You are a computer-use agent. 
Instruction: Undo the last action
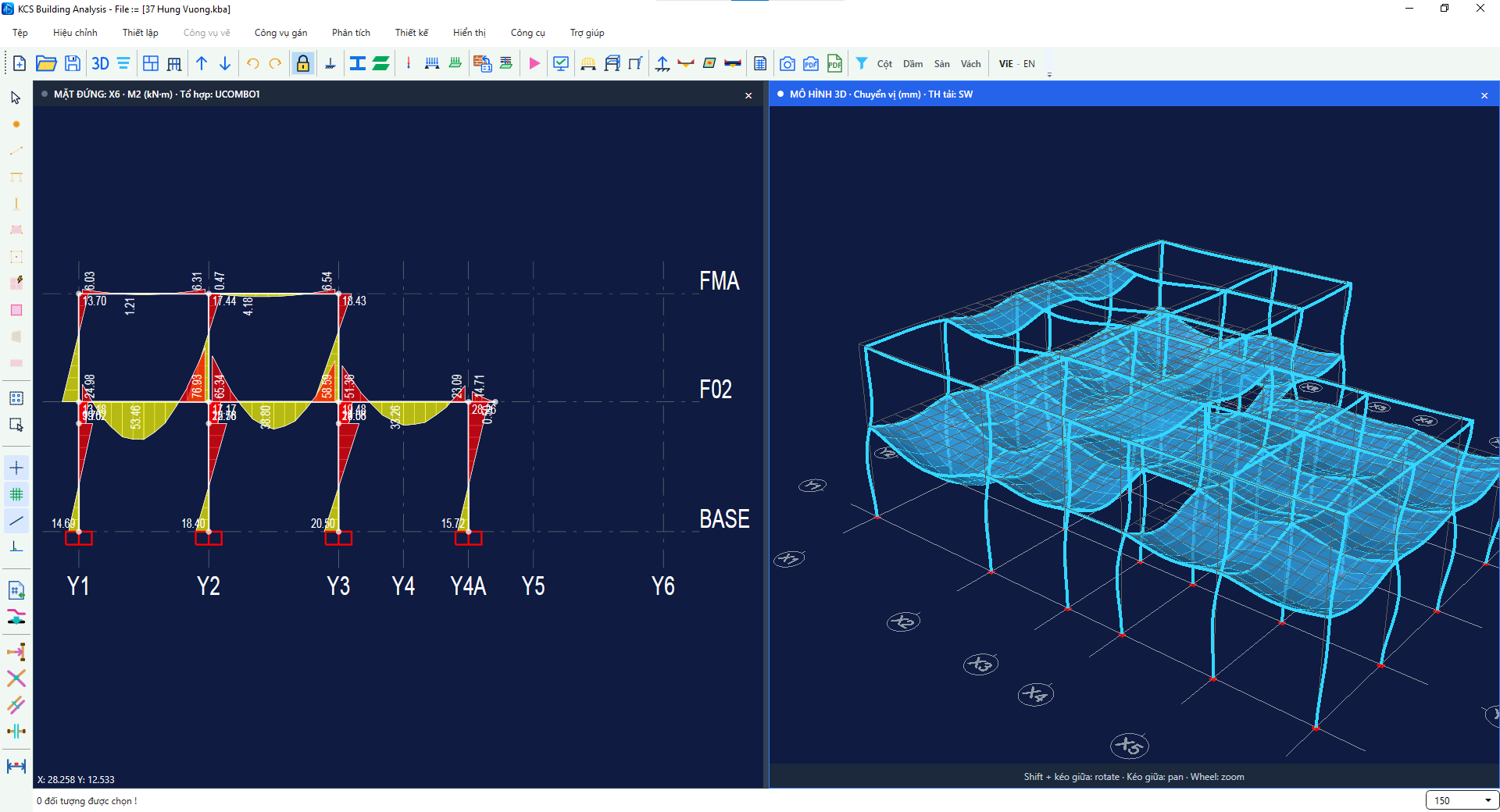pyautogui.click(x=252, y=64)
